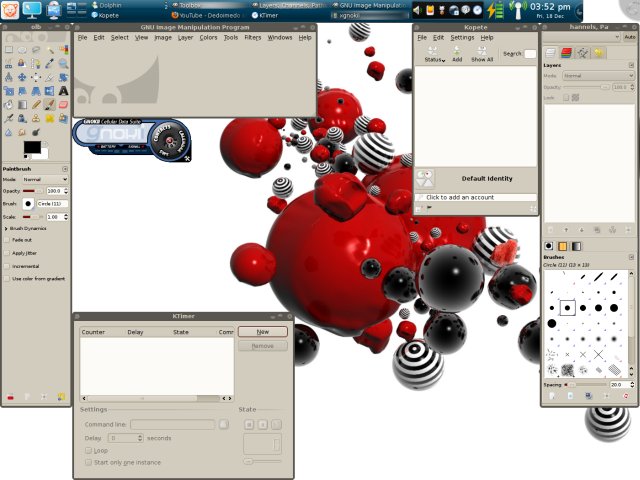Click the taskbar volume speaker icon
The image size is (640, 480).
point(417,11)
